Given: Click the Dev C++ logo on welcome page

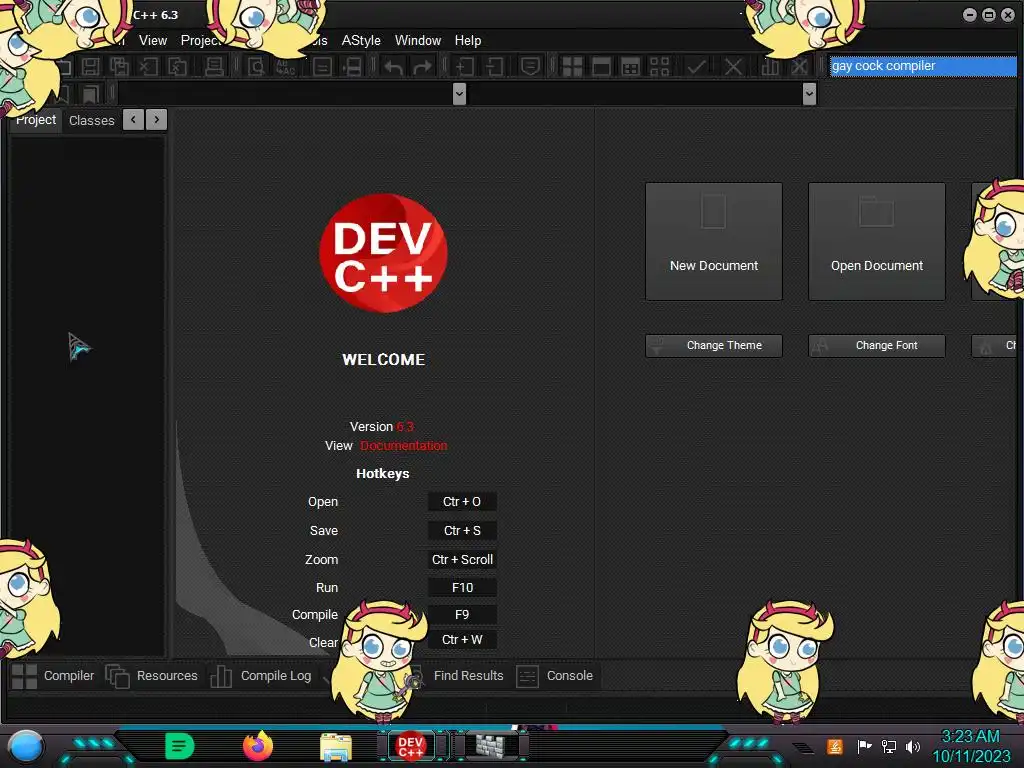Looking at the screenshot, I should coord(383,253).
